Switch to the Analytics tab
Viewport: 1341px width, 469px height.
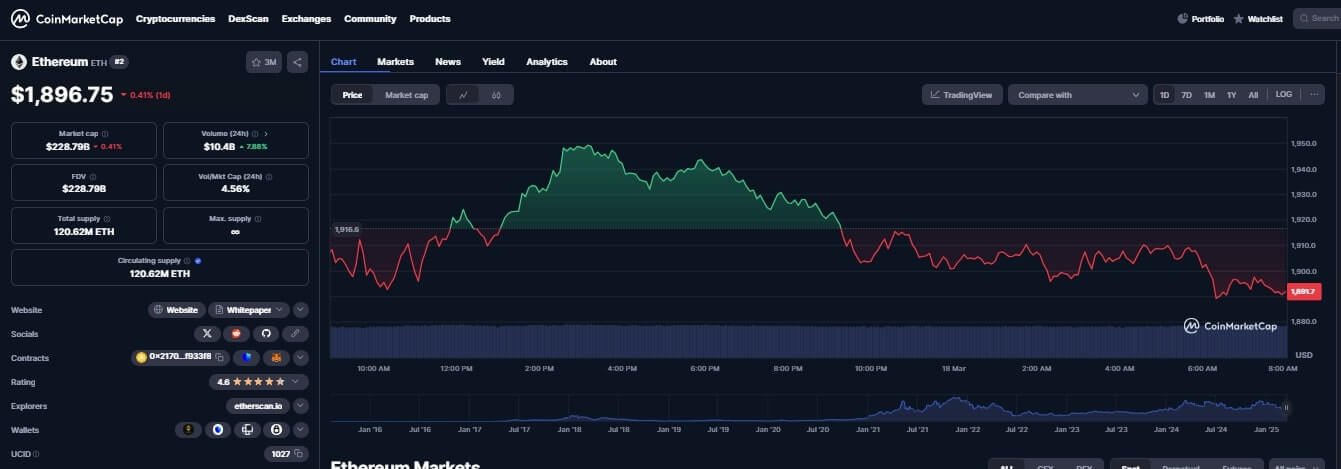(x=547, y=62)
